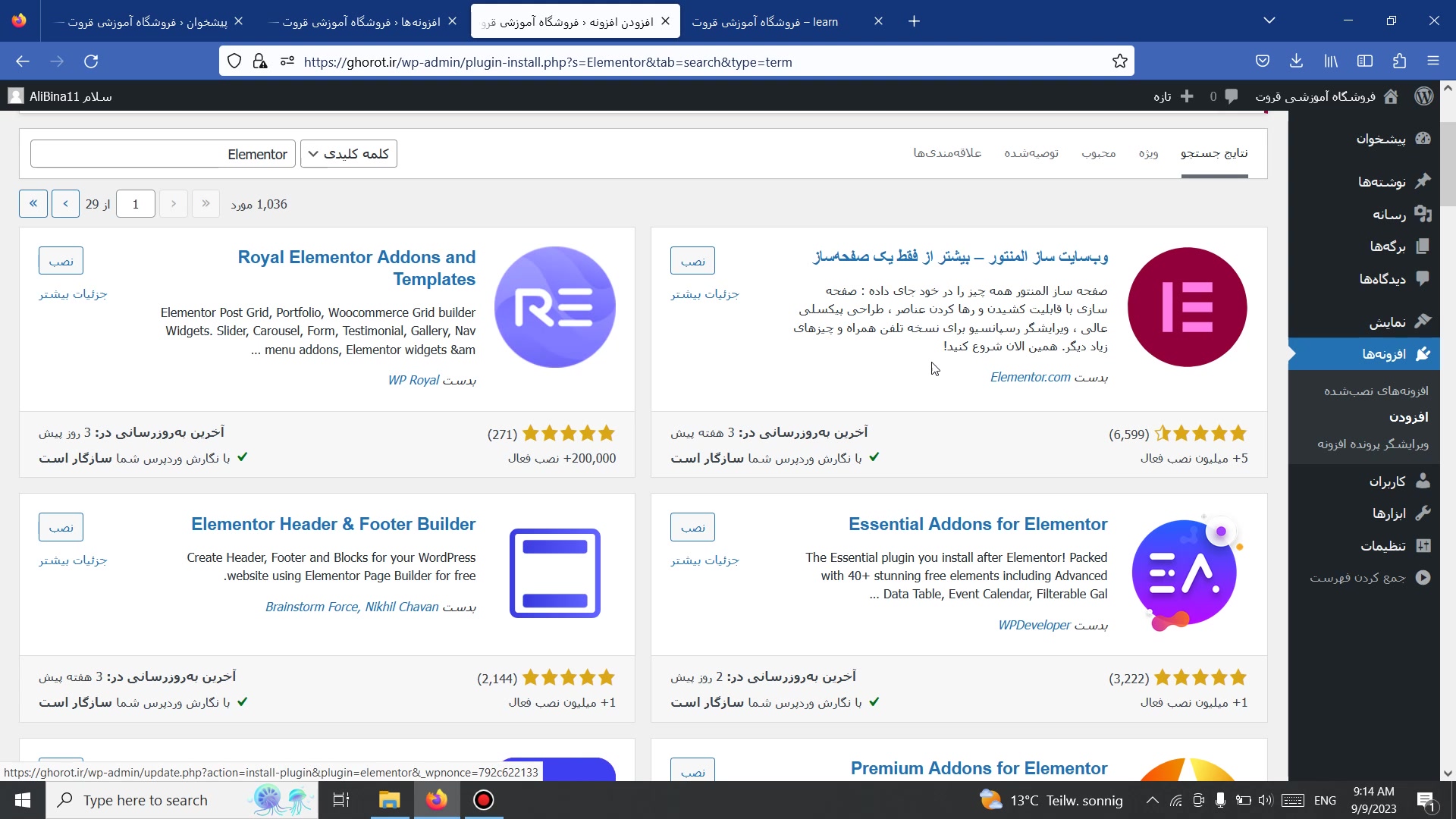This screenshot has width=1456, height=819.
Task: Go to next results page arrow
Action: [65, 204]
